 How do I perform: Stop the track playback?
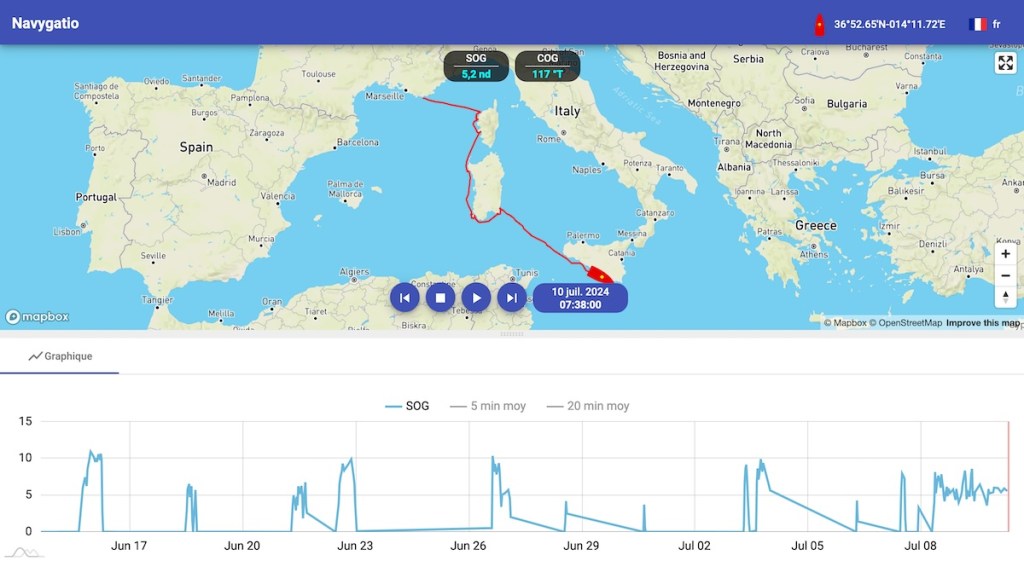click(440, 297)
